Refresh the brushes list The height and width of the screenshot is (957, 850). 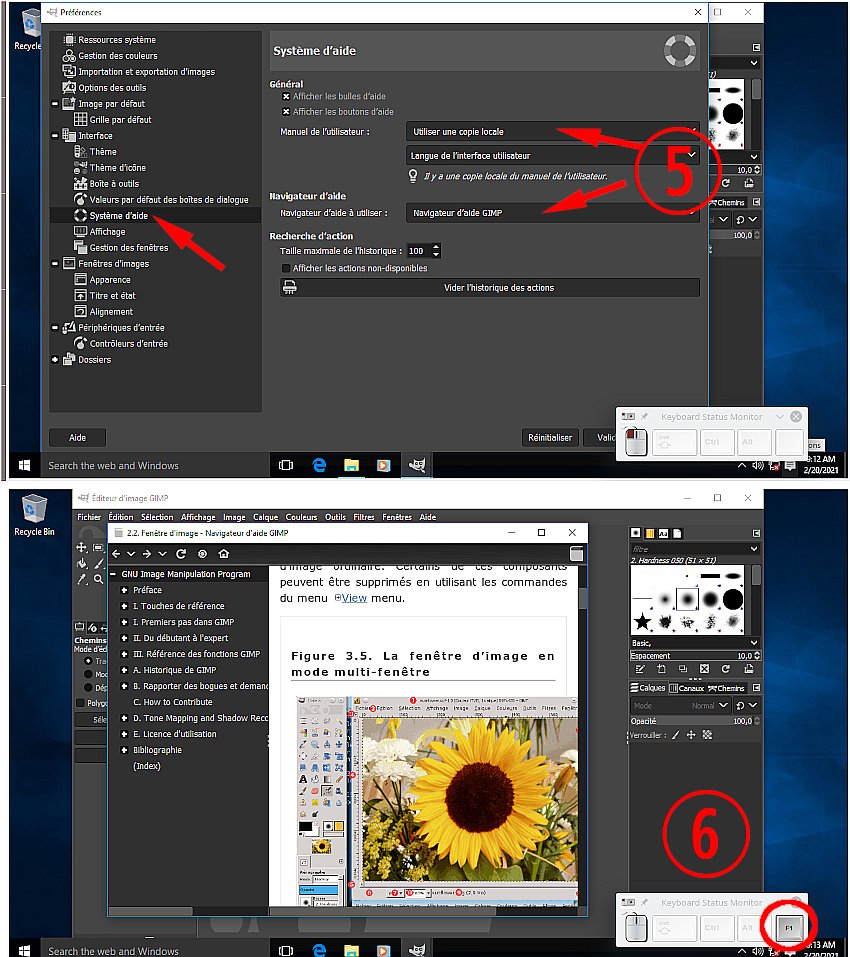click(726, 669)
